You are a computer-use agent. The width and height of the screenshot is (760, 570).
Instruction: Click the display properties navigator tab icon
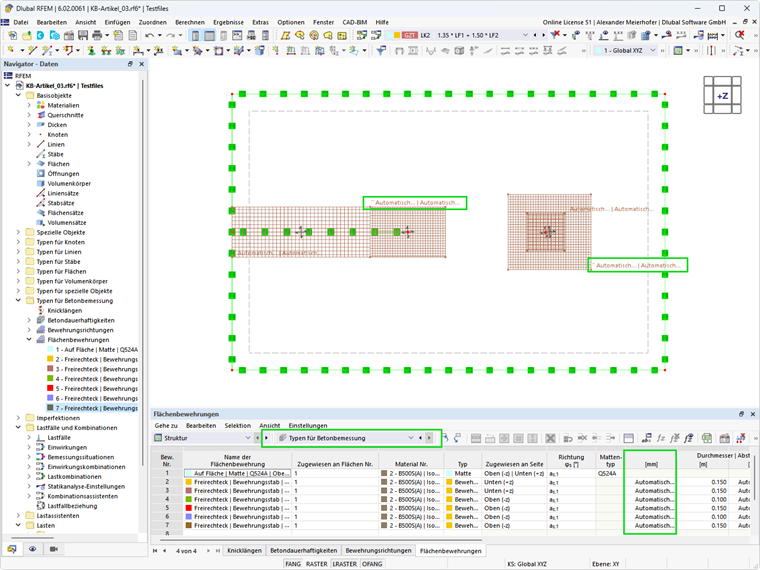[x=32, y=549]
